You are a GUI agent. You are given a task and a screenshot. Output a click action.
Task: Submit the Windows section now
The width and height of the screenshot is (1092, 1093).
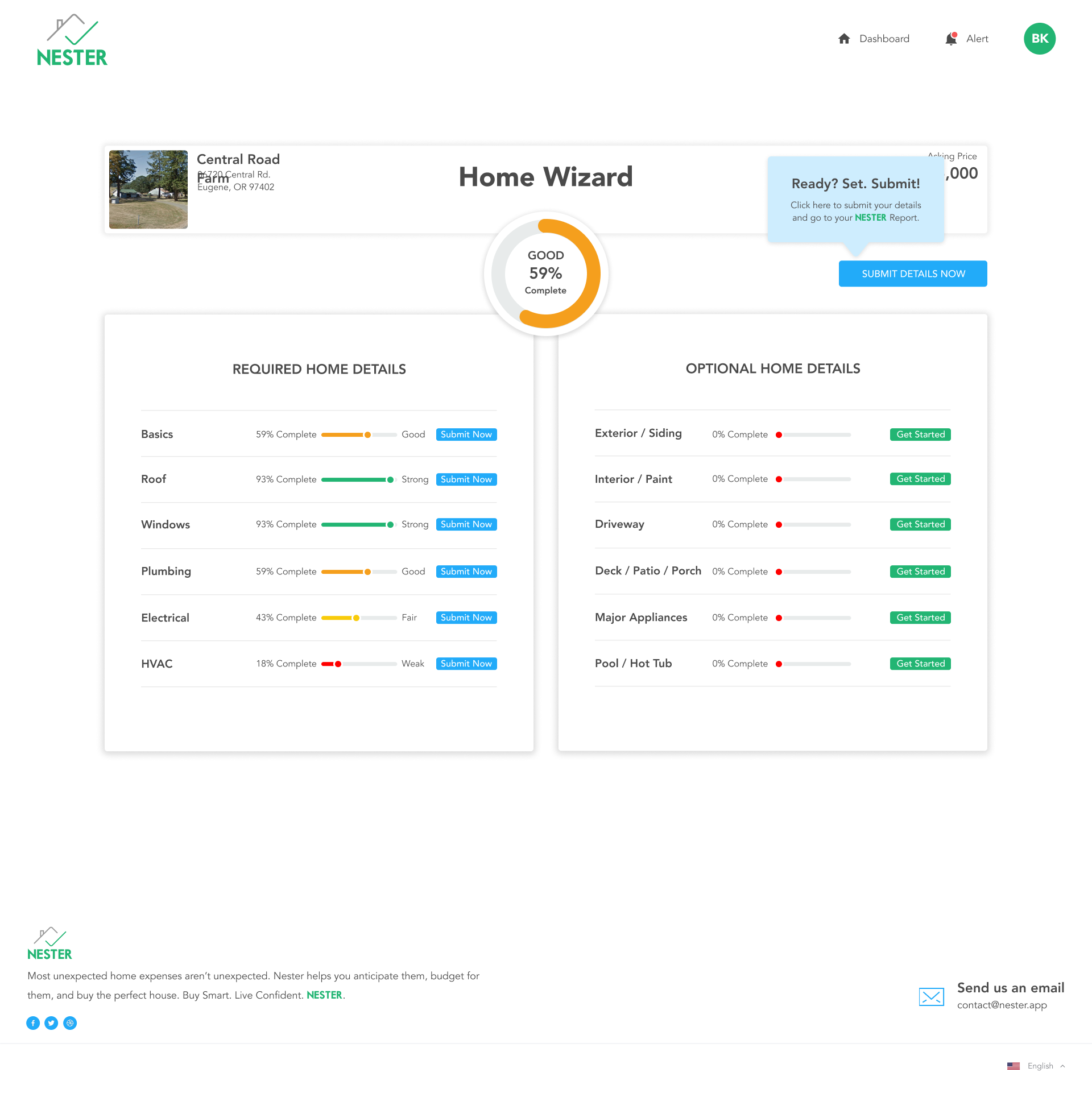(x=466, y=524)
